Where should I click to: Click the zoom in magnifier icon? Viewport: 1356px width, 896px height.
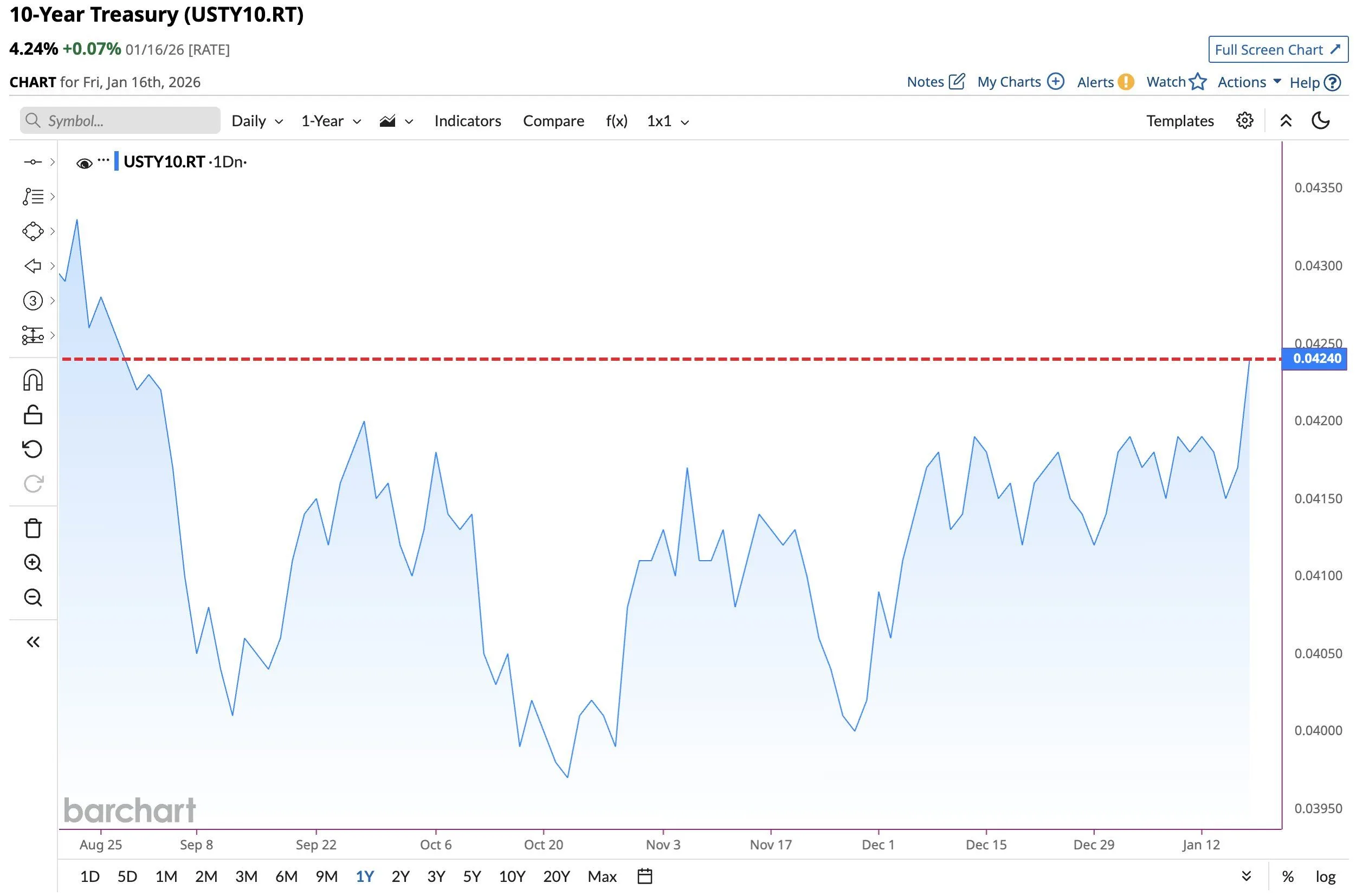pos(33,563)
